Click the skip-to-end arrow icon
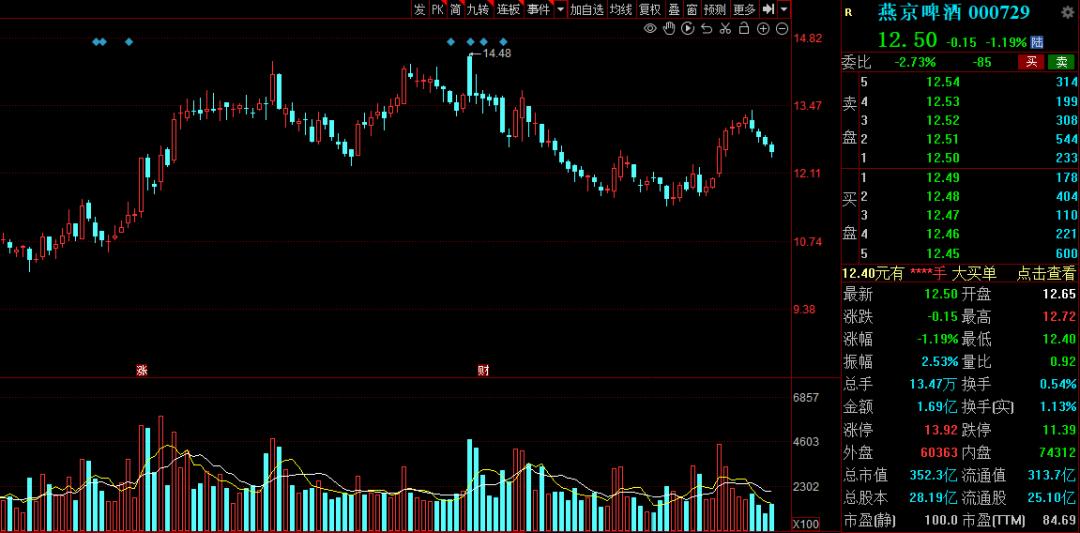 pyautogui.click(x=768, y=9)
